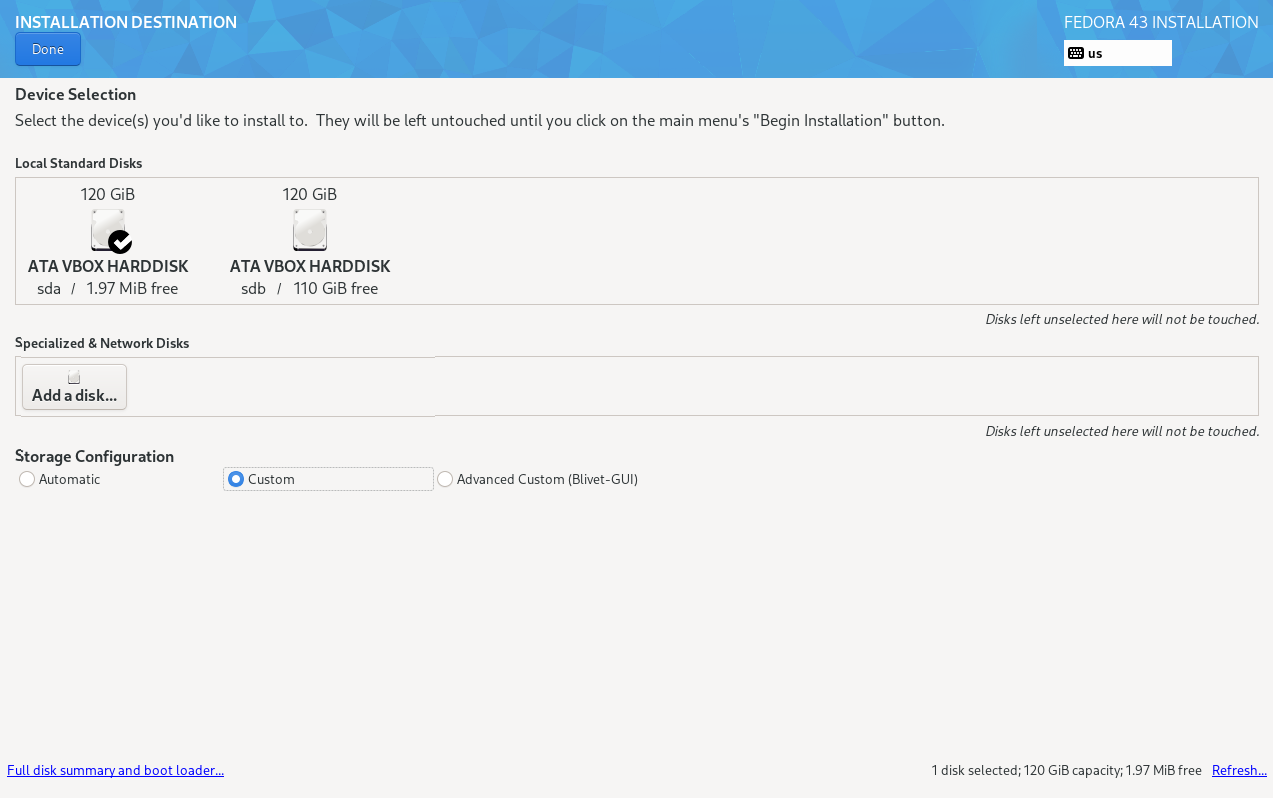Click the Done button
Viewport: 1273px width, 798px height.
click(x=48, y=49)
